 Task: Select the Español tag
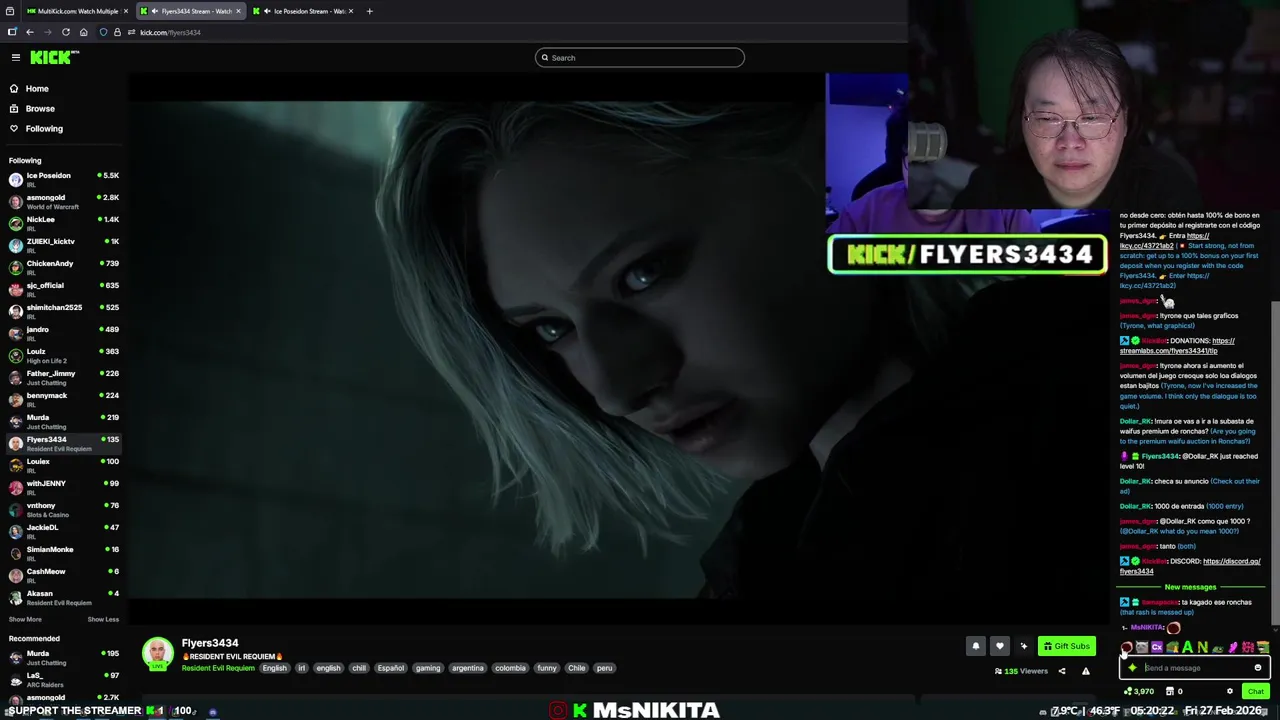point(390,668)
